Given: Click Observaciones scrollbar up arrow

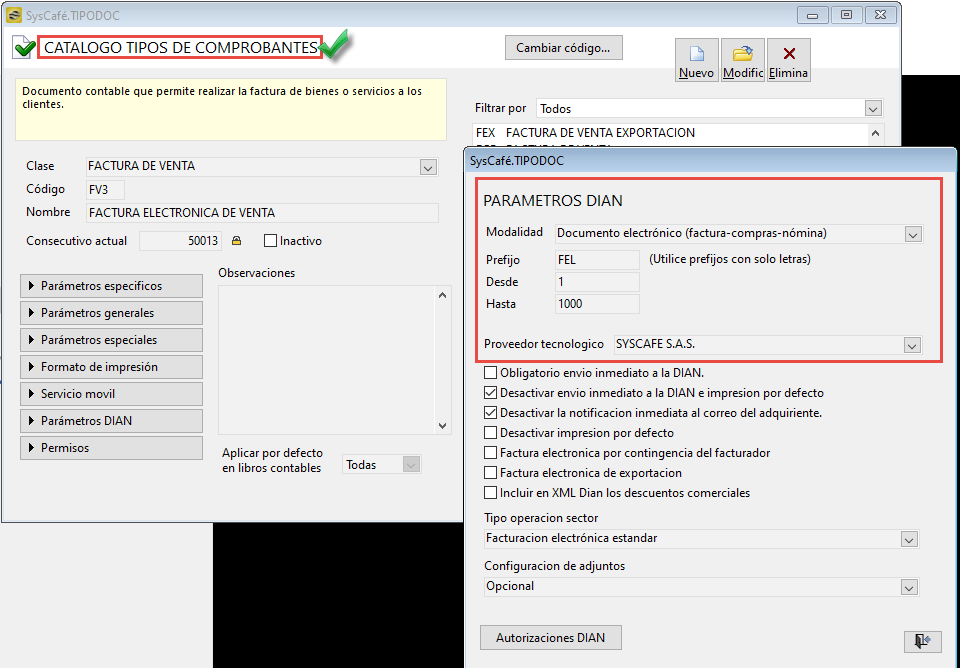Looking at the screenshot, I should pyautogui.click(x=443, y=295).
